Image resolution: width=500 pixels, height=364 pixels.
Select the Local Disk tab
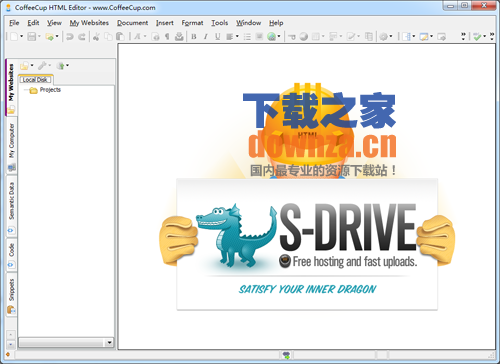35,80
